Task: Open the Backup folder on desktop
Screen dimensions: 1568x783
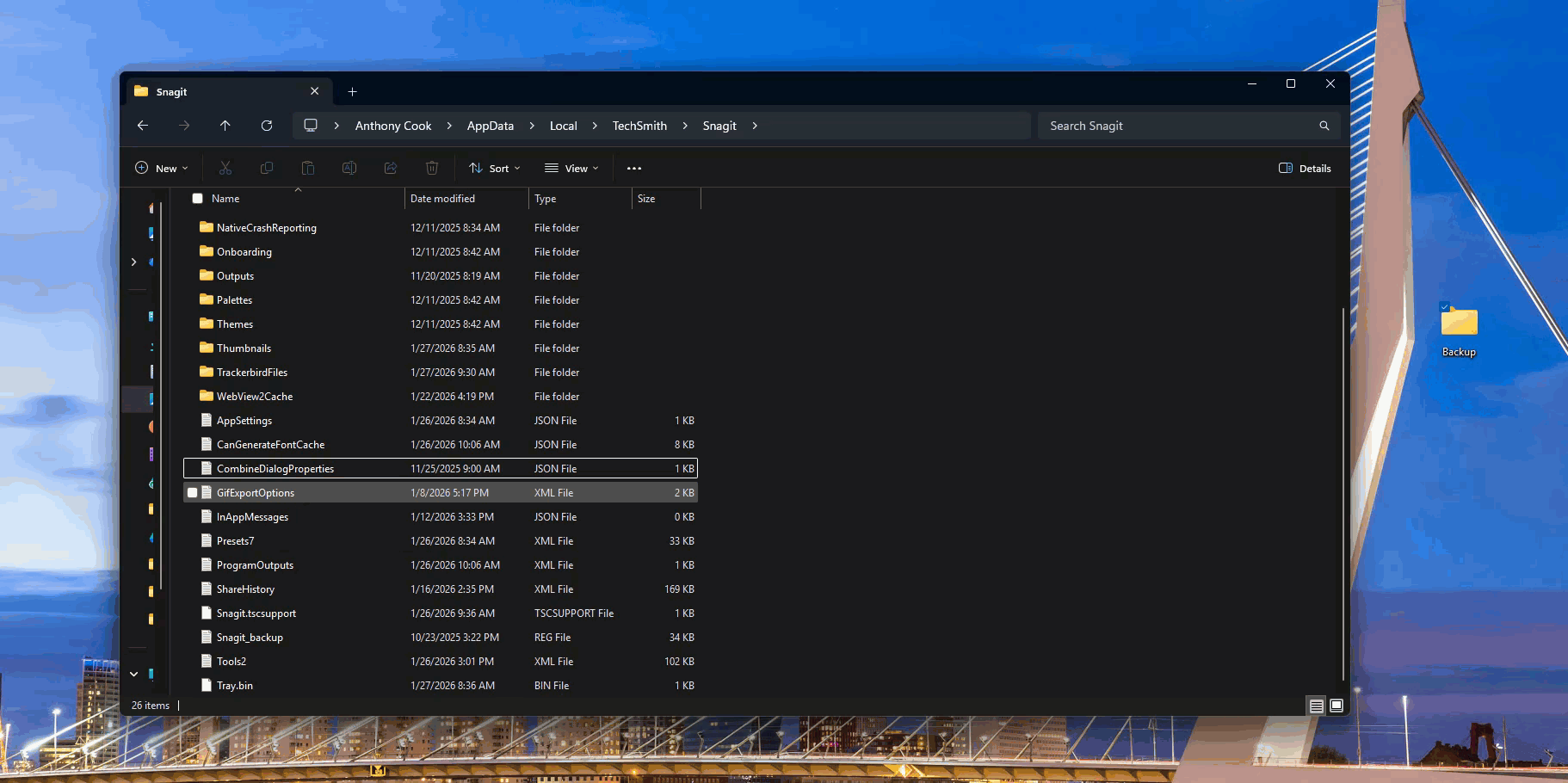Action: pyautogui.click(x=1459, y=324)
